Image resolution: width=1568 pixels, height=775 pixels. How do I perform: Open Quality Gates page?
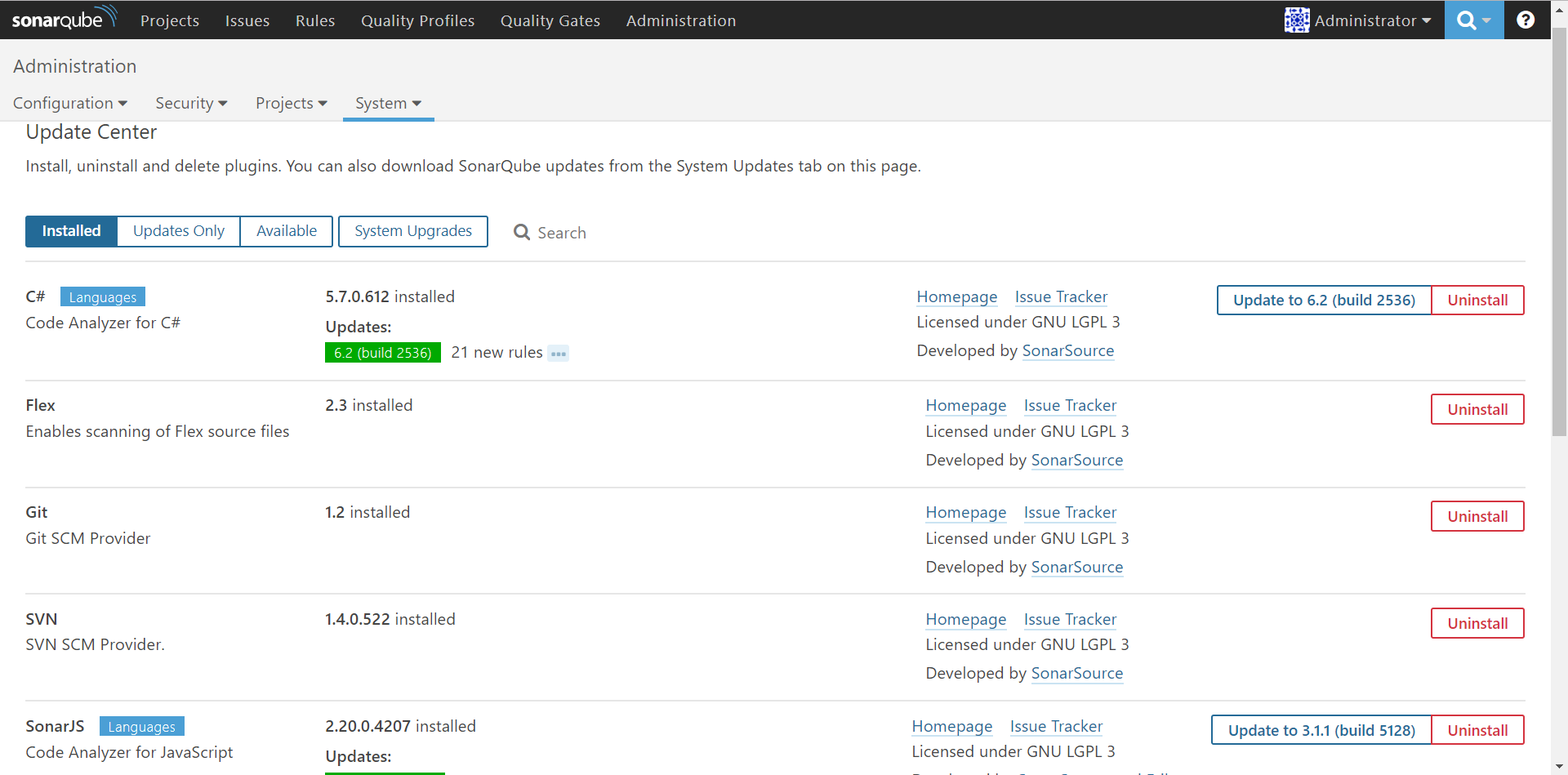click(x=550, y=20)
